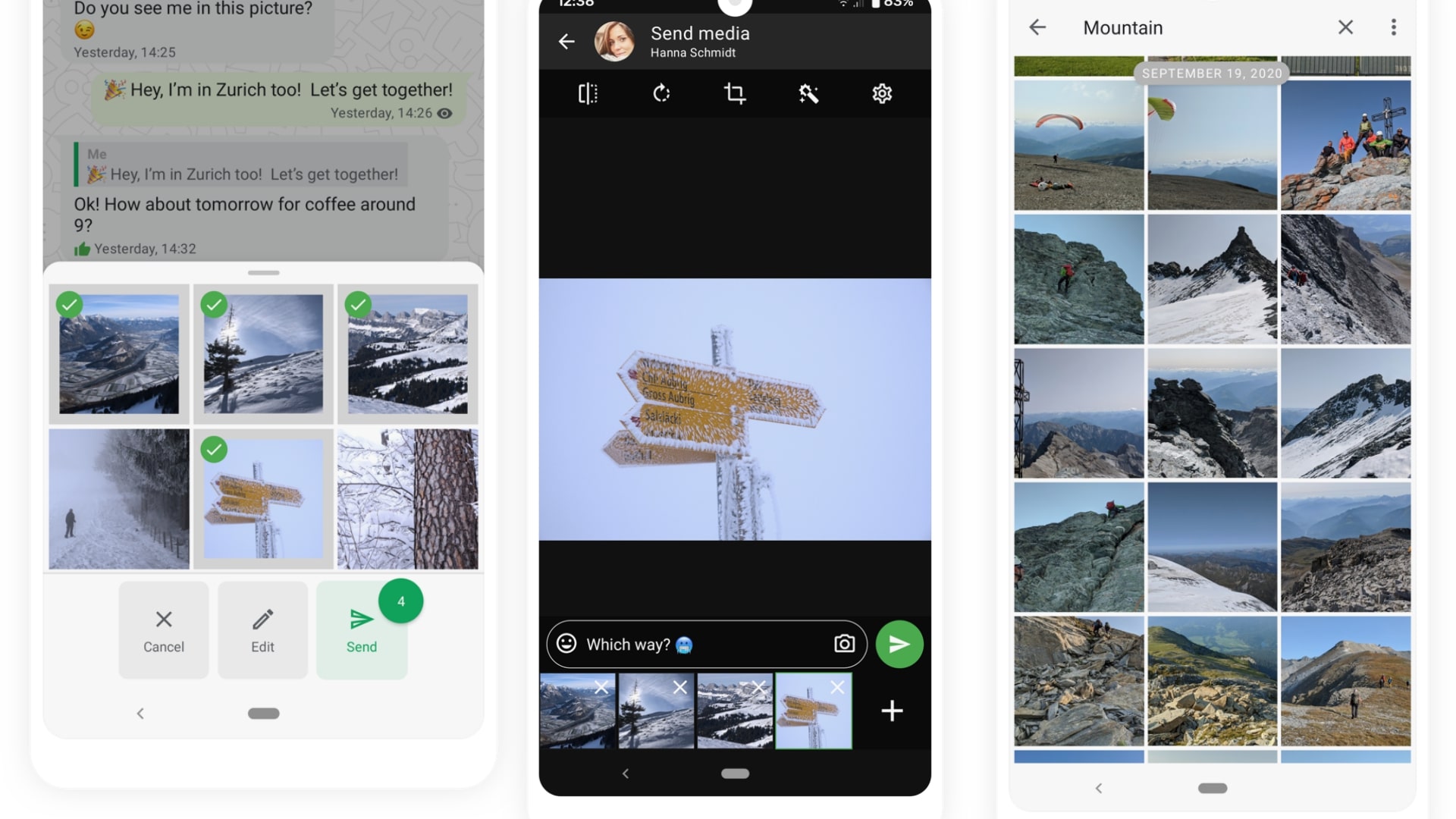Viewport: 1456px width, 819px height.
Task: Remove the signpost photo from queue
Action: (837, 687)
